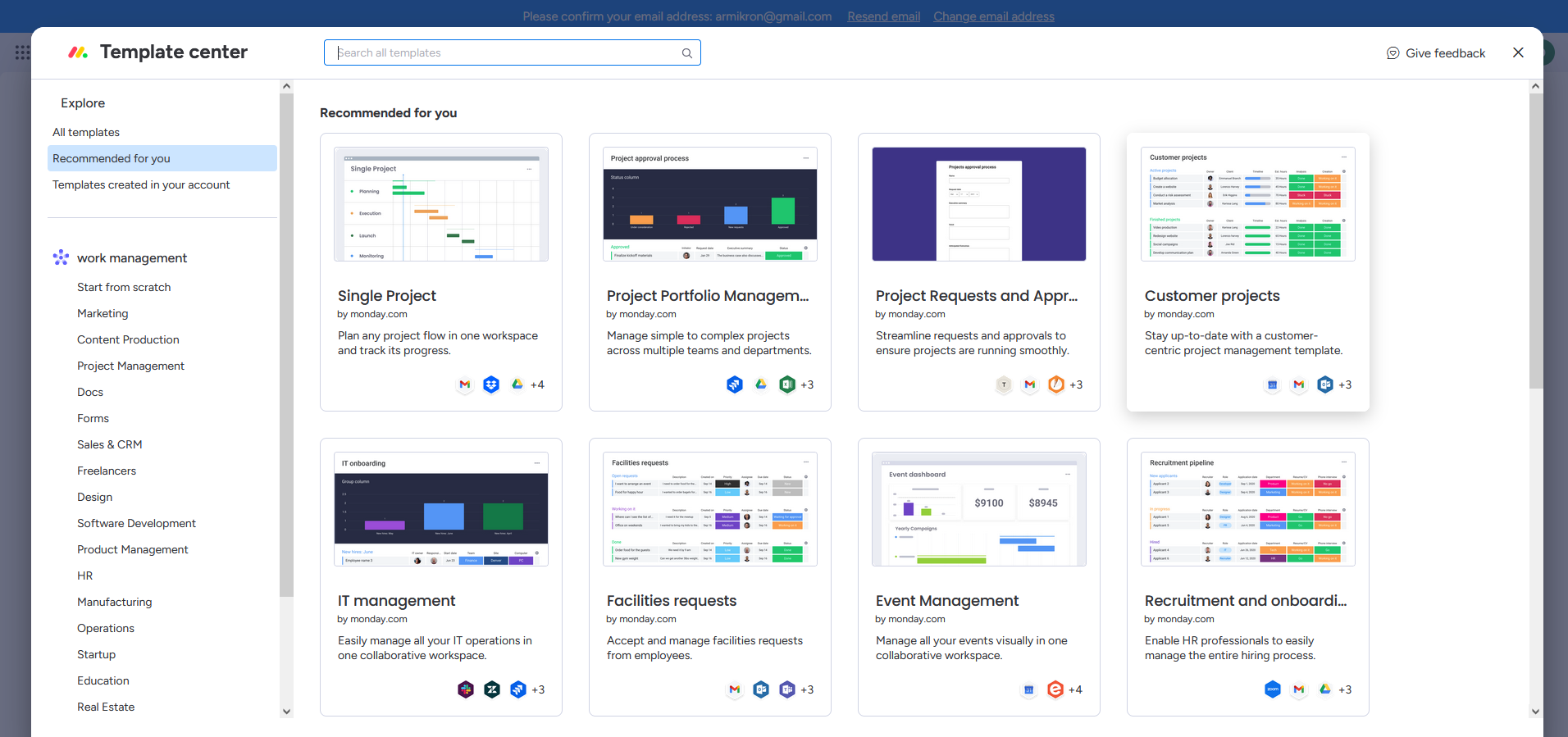Click the sidebar scroll-up arrow

coord(286,86)
